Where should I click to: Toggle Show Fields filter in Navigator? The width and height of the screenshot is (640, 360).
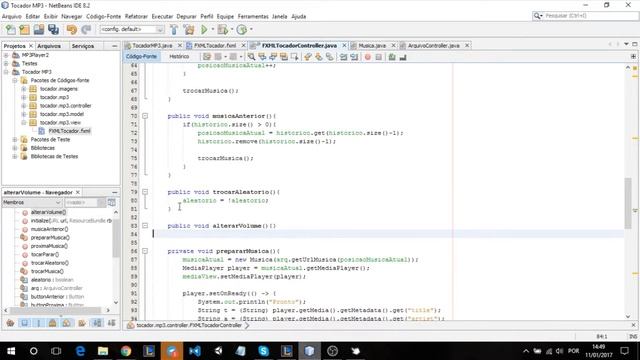point(24,323)
